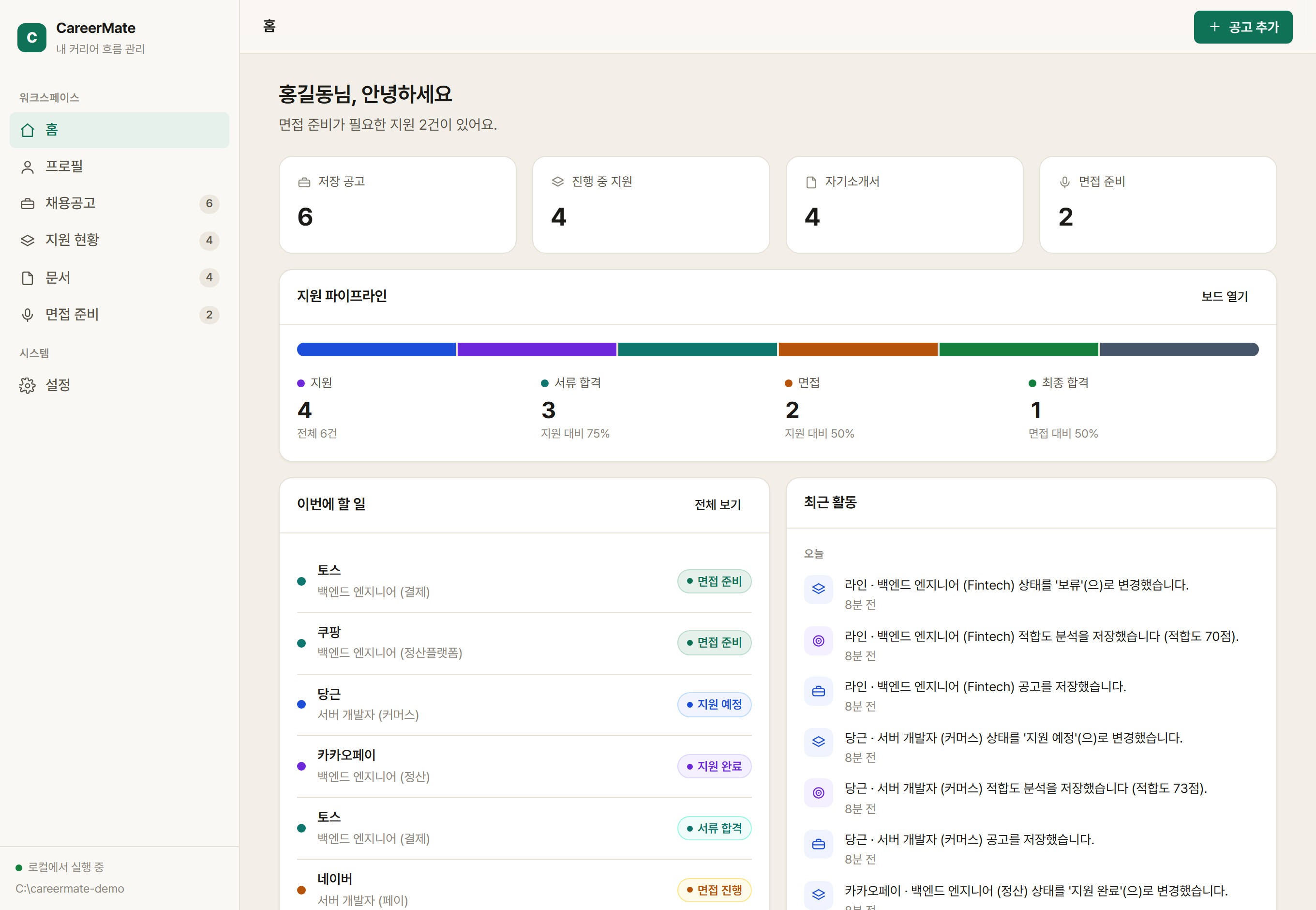
Task: Open 네이버 서버 개발자 (페이) task
Action: pos(524,885)
